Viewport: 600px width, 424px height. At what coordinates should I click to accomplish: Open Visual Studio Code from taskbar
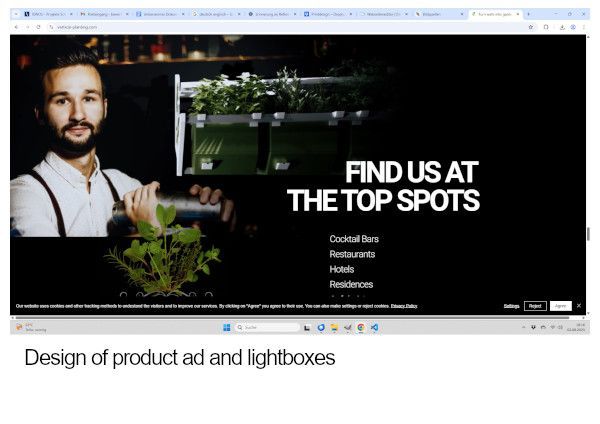[374, 328]
